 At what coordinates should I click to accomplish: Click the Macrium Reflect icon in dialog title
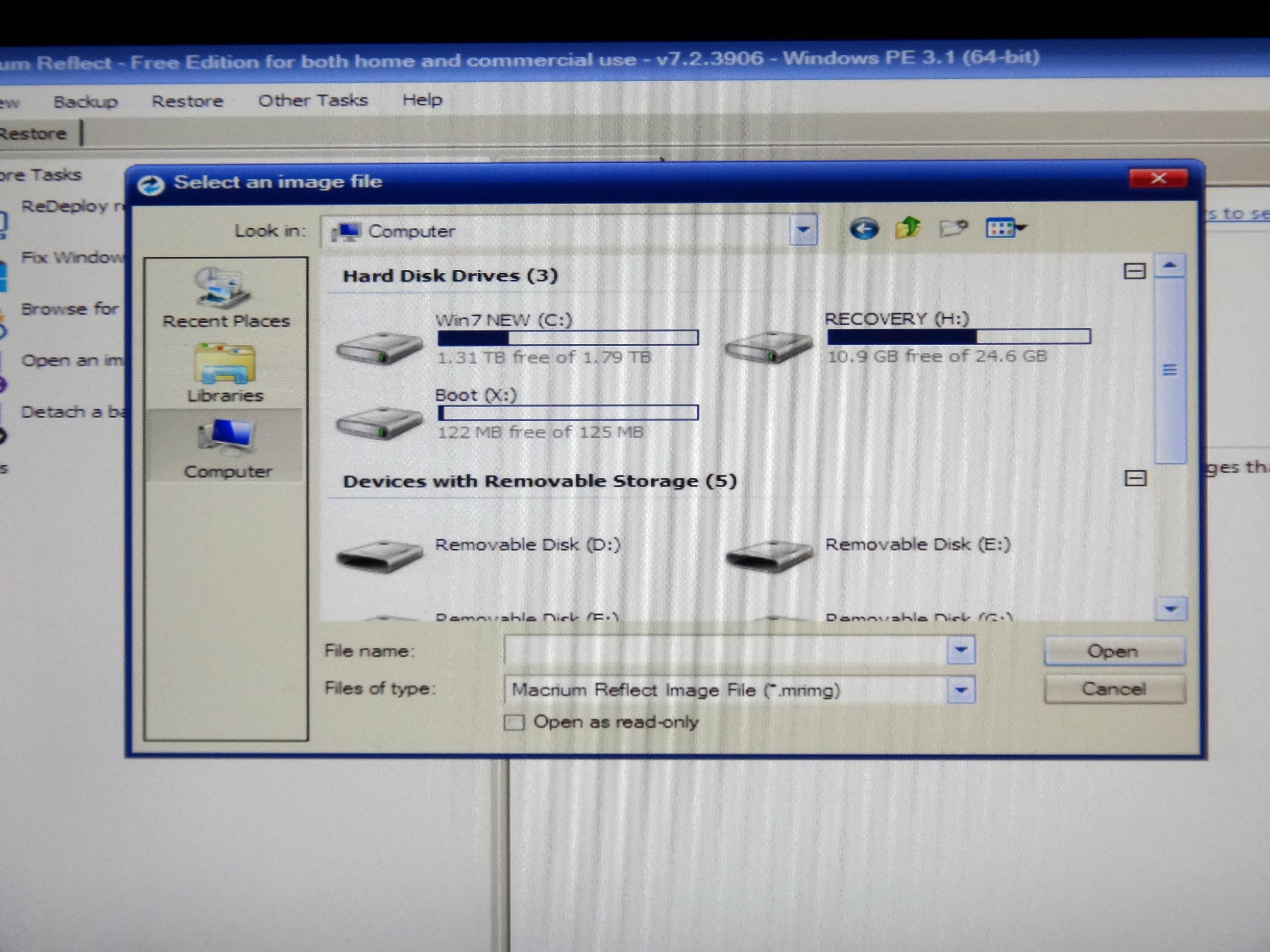(150, 184)
